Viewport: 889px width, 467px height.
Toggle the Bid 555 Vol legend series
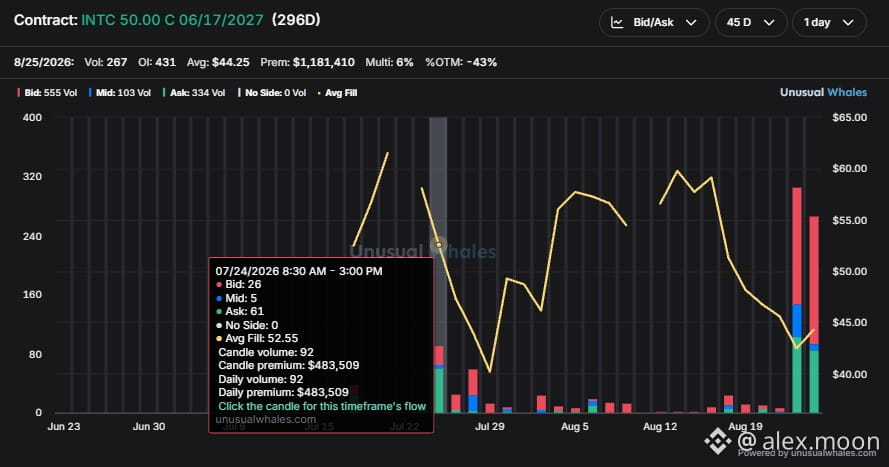[47, 92]
